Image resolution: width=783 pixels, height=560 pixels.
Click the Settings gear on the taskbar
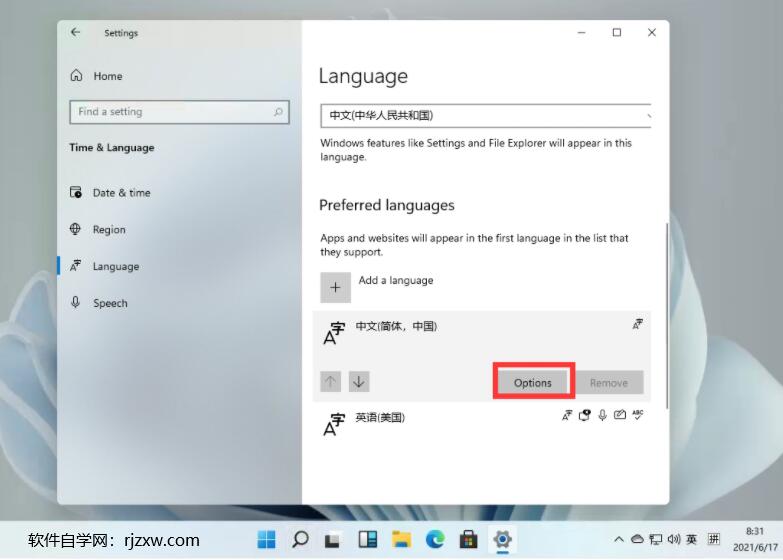pos(502,540)
